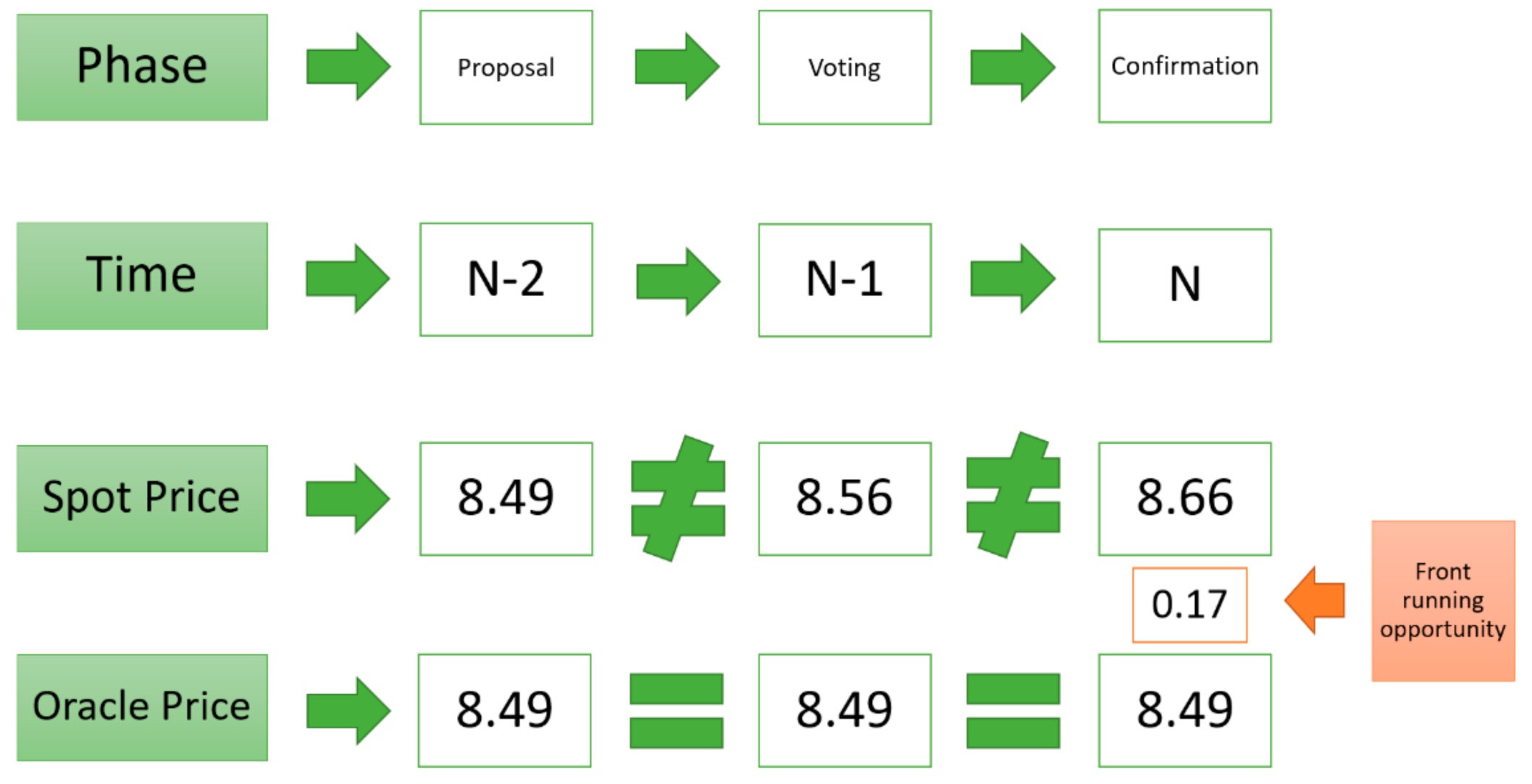Click the equals sign after first Oracle 8.49

tap(677, 710)
